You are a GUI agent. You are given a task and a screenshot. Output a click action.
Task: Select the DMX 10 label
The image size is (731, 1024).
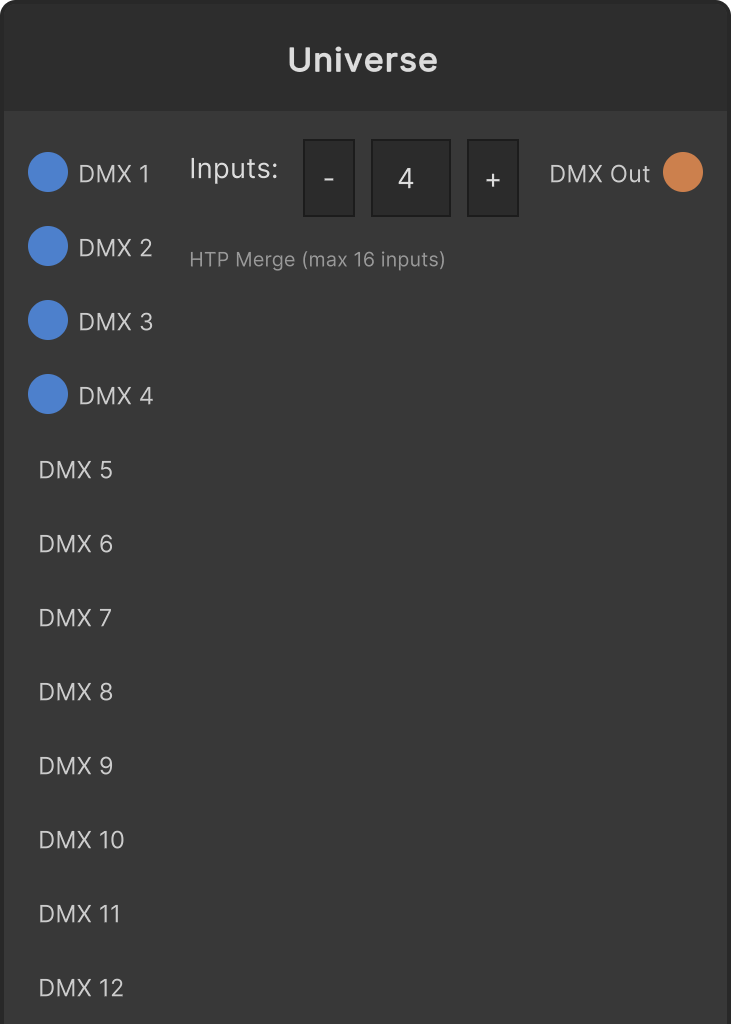81,839
